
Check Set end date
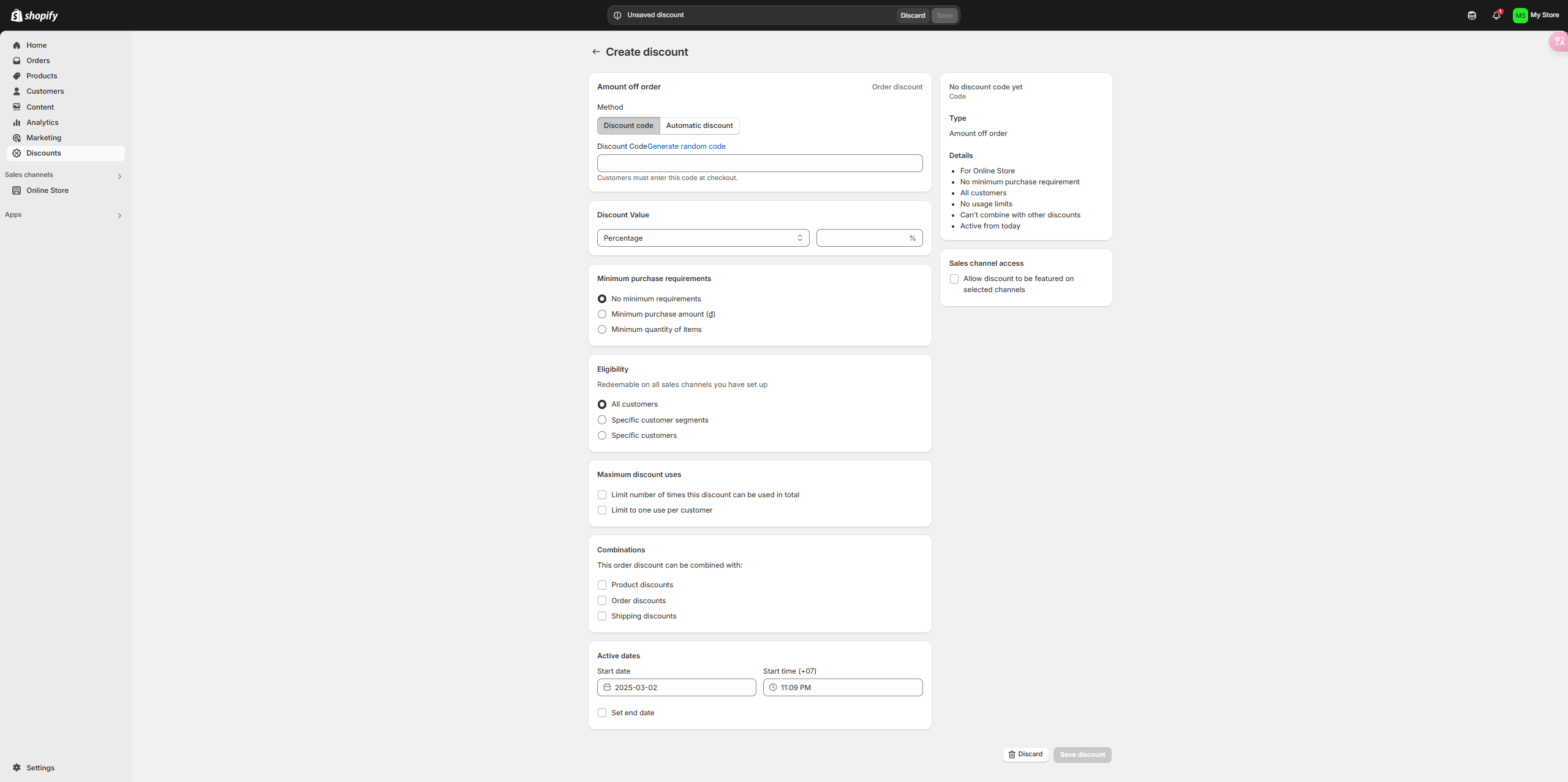pyautogui.click(x=602, y=713)
